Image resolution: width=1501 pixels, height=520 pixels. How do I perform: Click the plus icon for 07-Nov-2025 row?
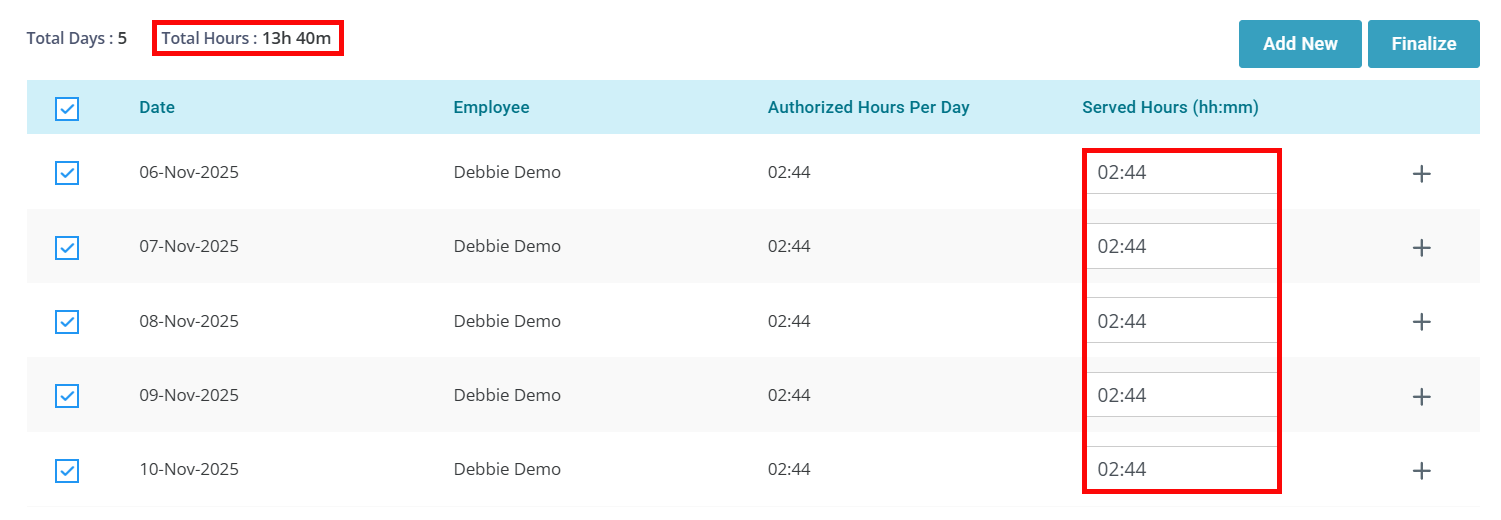coord(1421,248)
